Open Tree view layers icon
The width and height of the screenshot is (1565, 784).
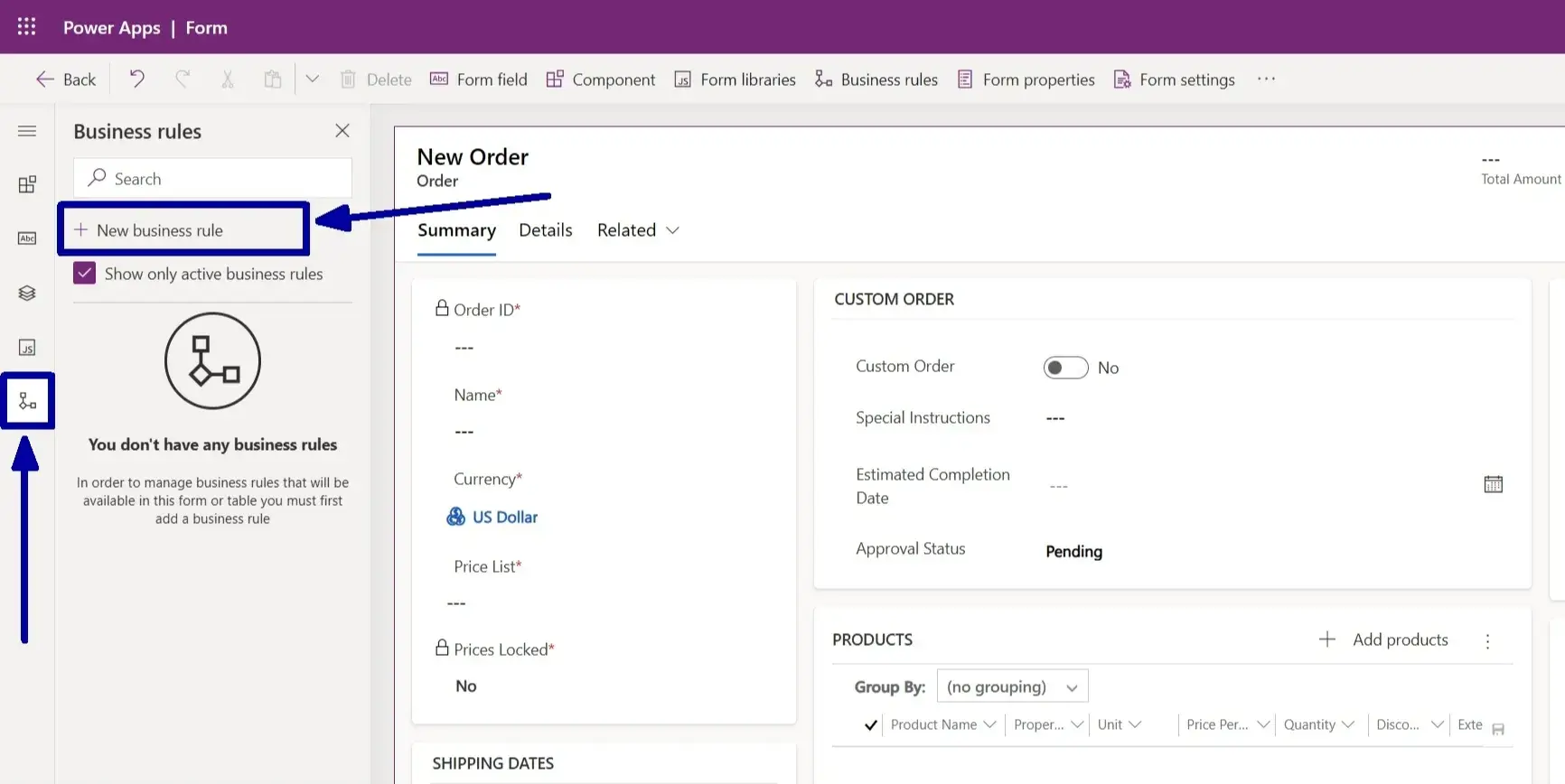tap(27, 293)
